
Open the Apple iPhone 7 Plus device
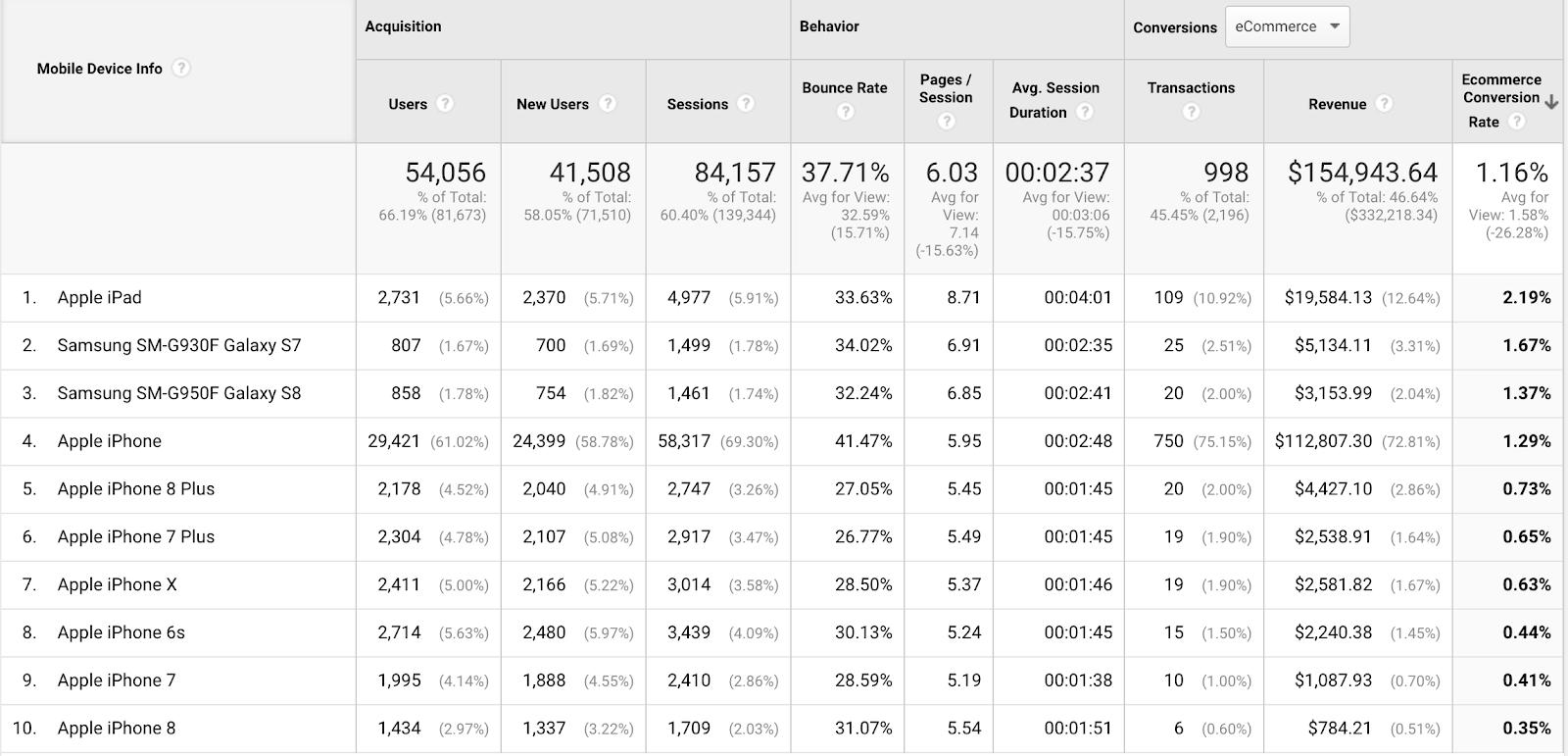(x=136, y=536)
